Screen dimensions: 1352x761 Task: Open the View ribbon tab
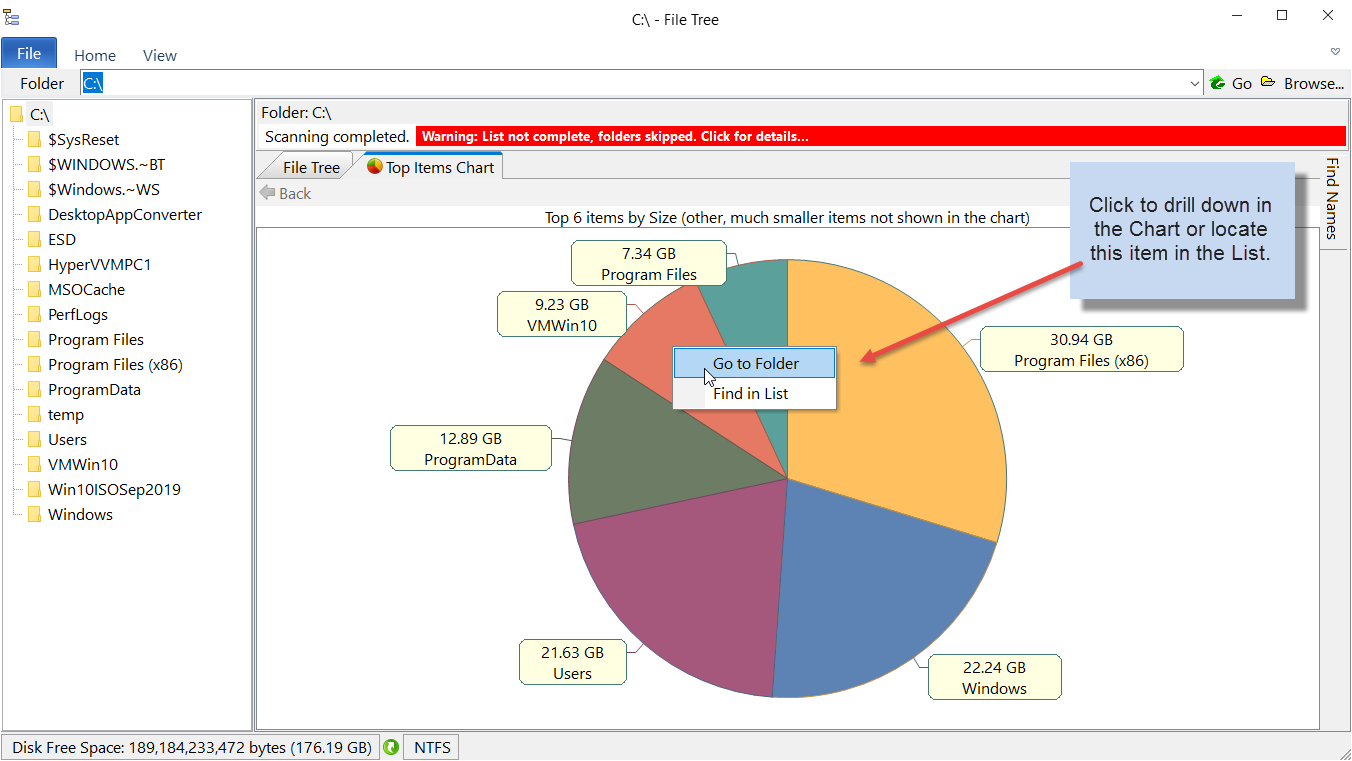(160, 56)
